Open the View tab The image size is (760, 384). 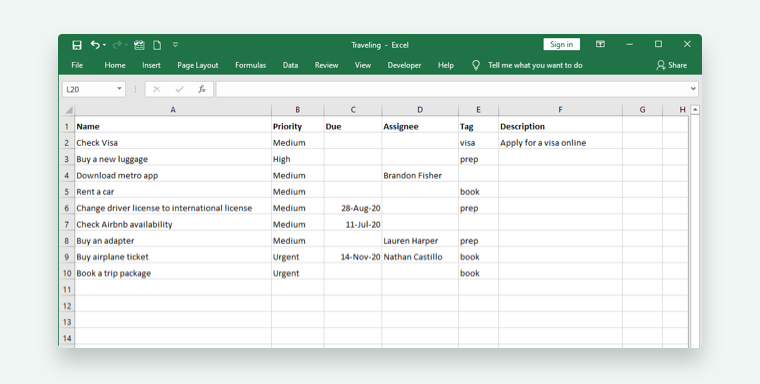pos(363,65)
